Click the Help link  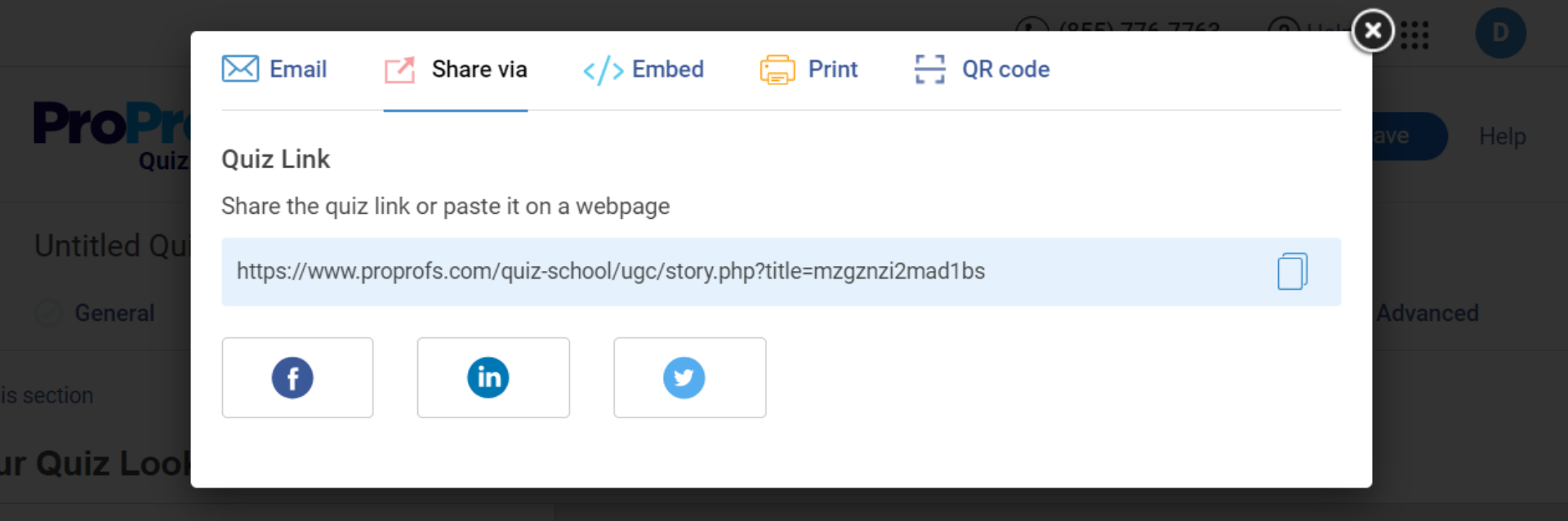point(1502,136)
